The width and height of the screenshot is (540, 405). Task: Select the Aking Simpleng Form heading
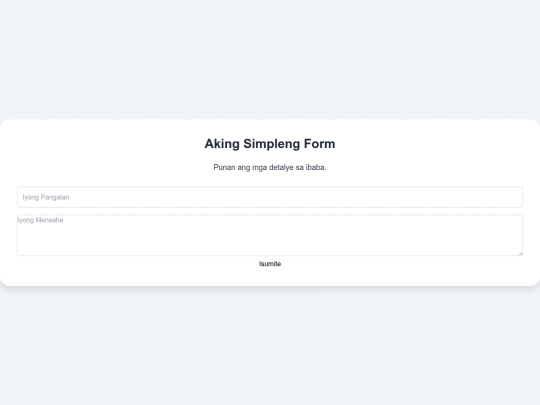[270, 144]
